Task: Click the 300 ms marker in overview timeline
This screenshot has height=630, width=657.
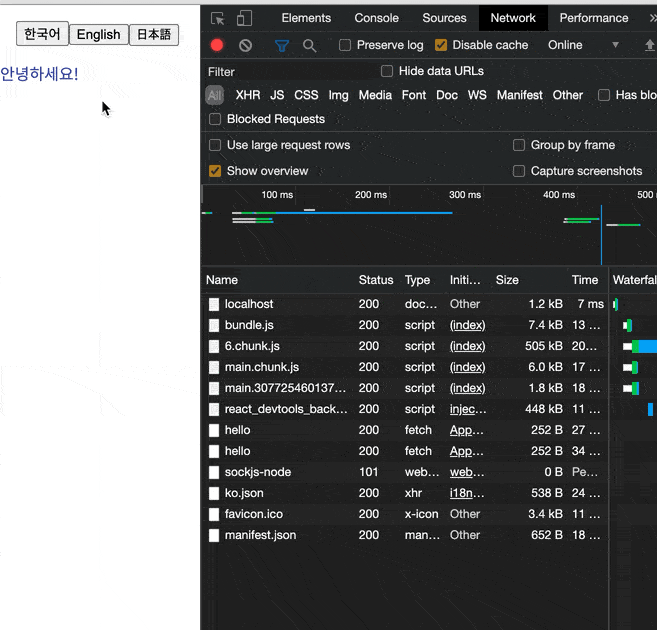Action: [x=465, y=195]
